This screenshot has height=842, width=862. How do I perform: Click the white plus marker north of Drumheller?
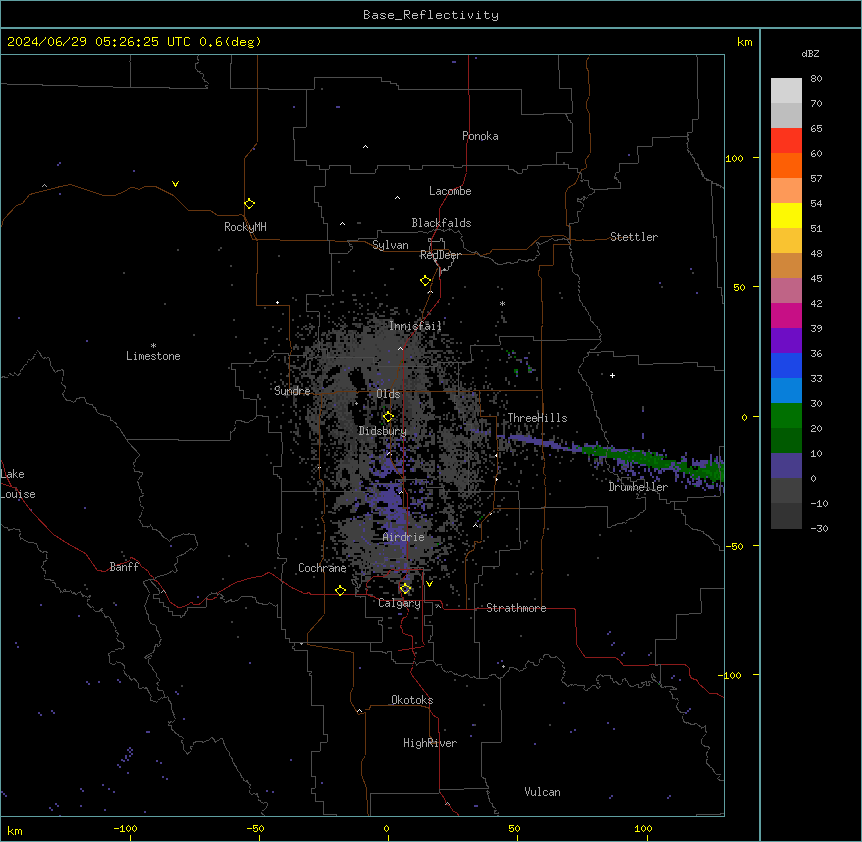click(612, 375)
